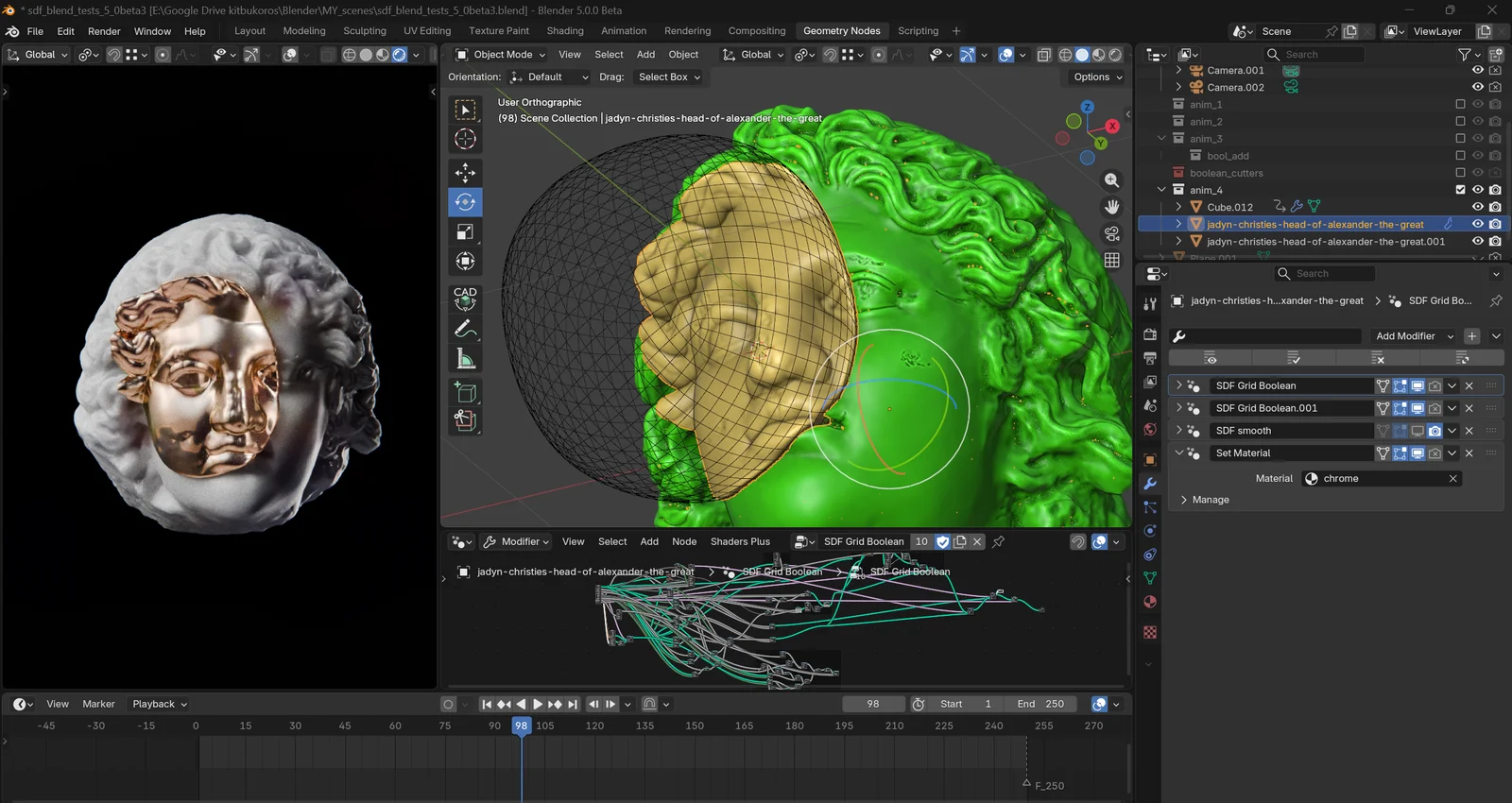The width and height of the screenshot is (1512, 803).
Task: Hide Cube.012 with its eye icon
Action: coord(1478,207)
